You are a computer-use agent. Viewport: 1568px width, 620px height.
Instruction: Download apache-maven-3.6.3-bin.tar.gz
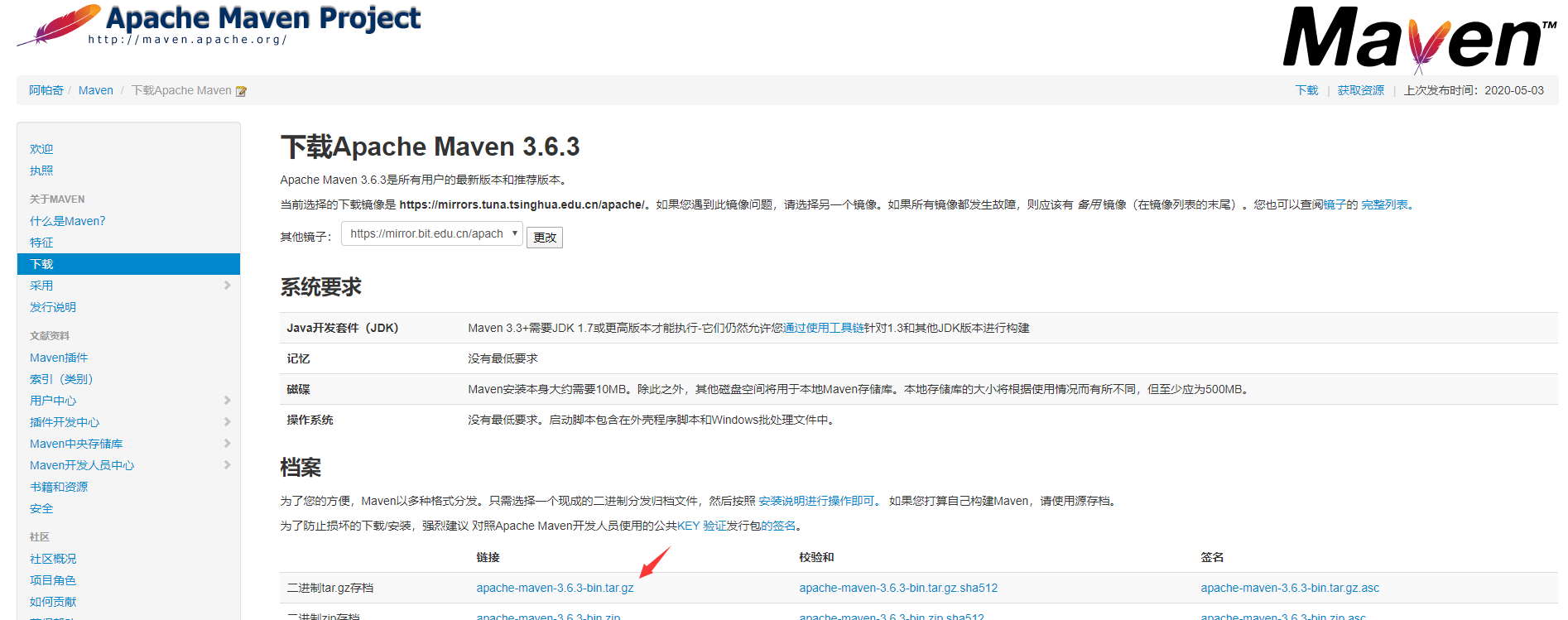[x=555, y=588]
